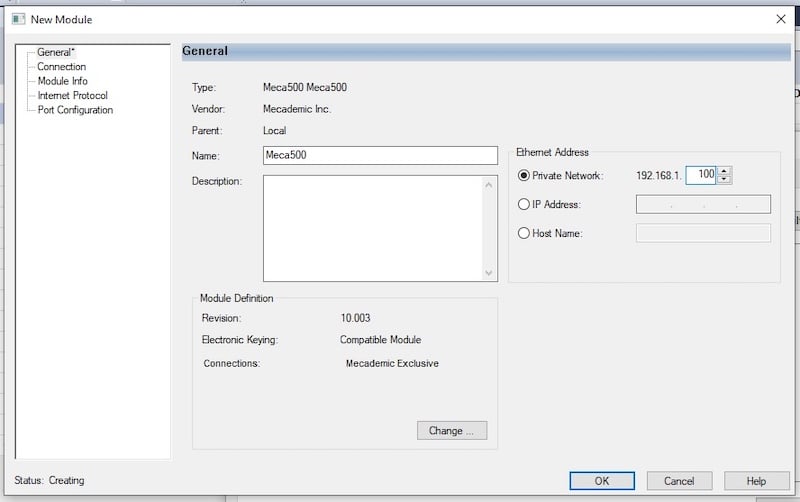Select the Private Network radio button
This screenshot has width=800, height=502.
[523, 175]
